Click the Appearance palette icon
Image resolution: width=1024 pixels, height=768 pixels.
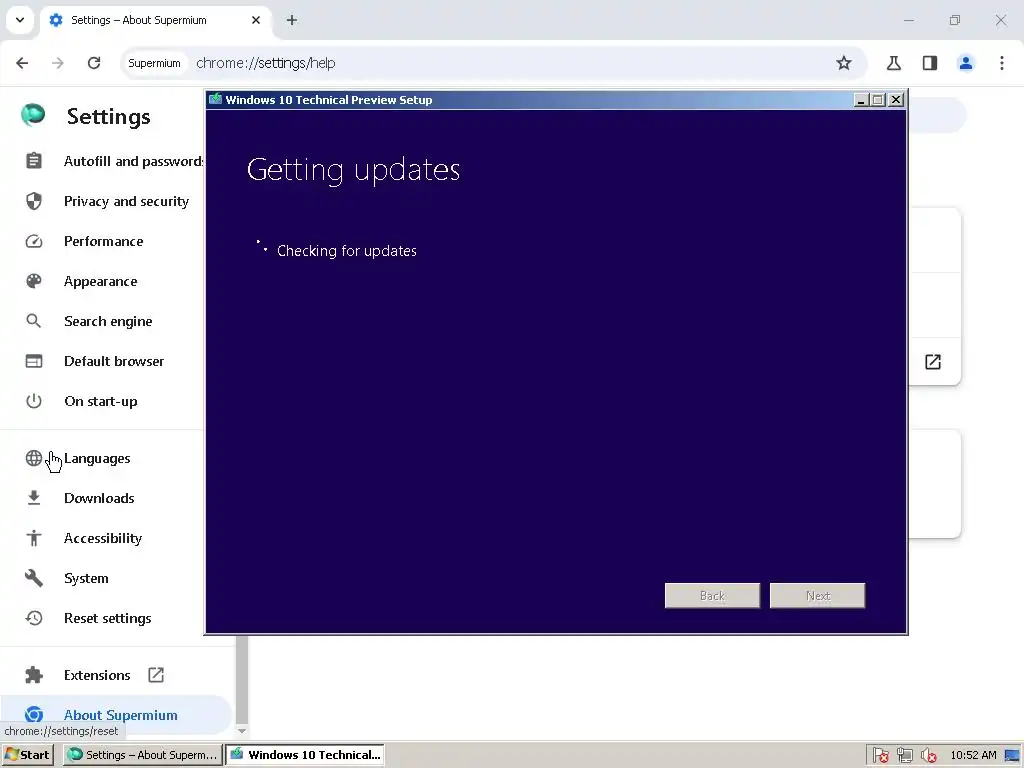tap(34, 281)
